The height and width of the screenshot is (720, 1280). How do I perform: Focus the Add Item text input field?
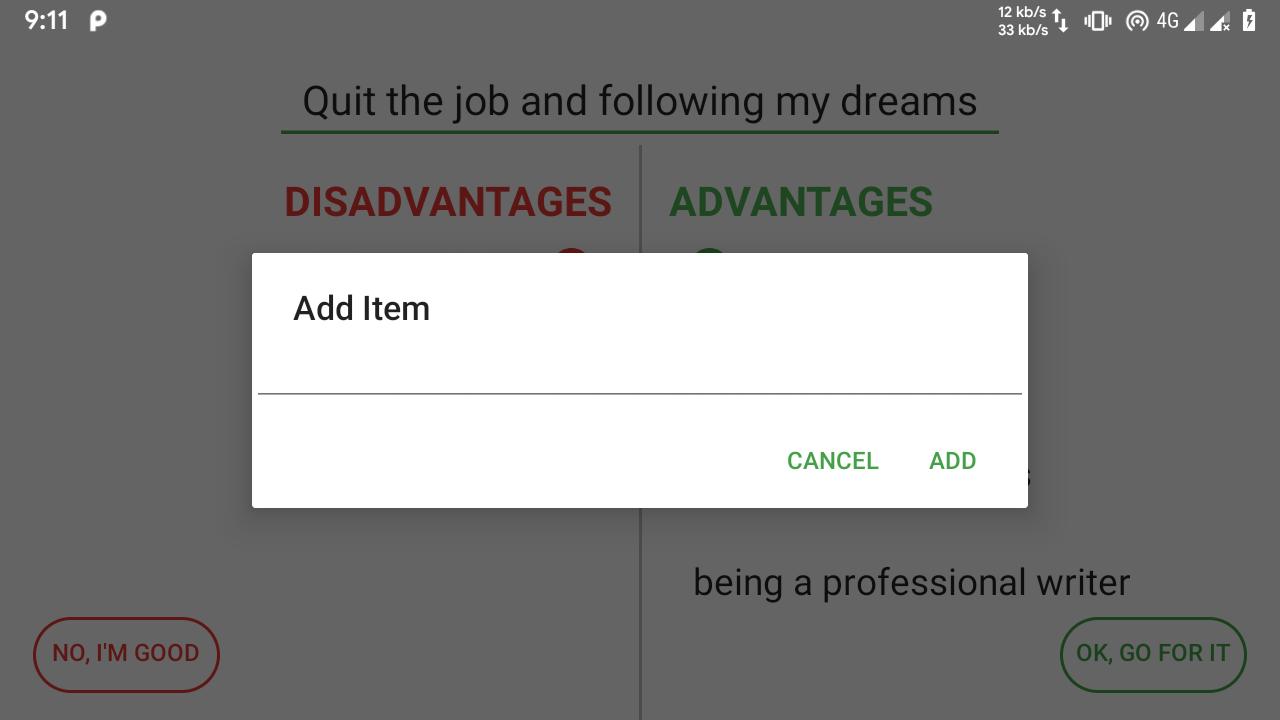(x=640, y=368)
